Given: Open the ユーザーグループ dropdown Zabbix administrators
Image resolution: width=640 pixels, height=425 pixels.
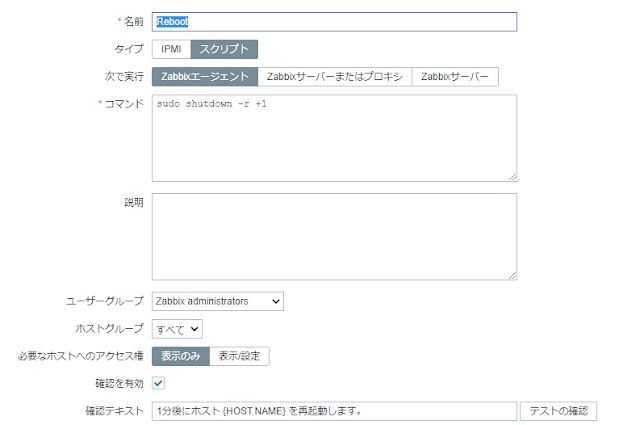Looking at the screenshot, I should [218, 301].
